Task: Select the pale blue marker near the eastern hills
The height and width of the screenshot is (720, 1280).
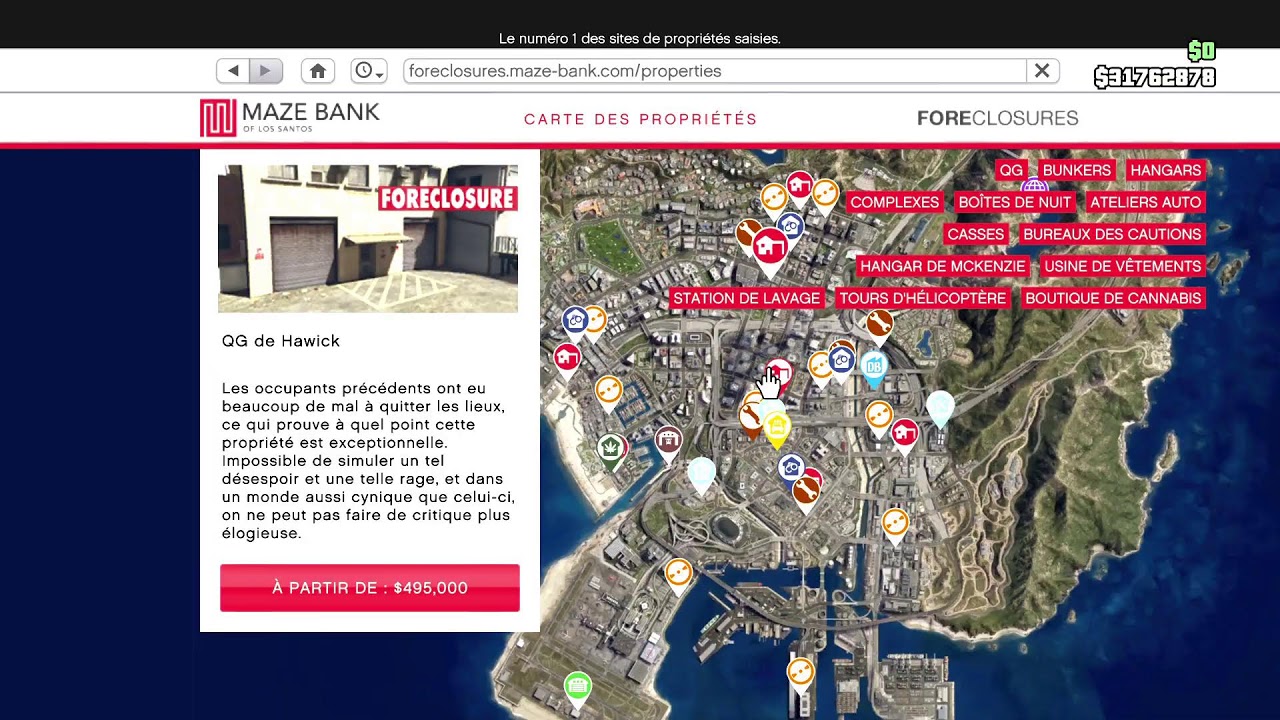Action: (x=940, y=408)
